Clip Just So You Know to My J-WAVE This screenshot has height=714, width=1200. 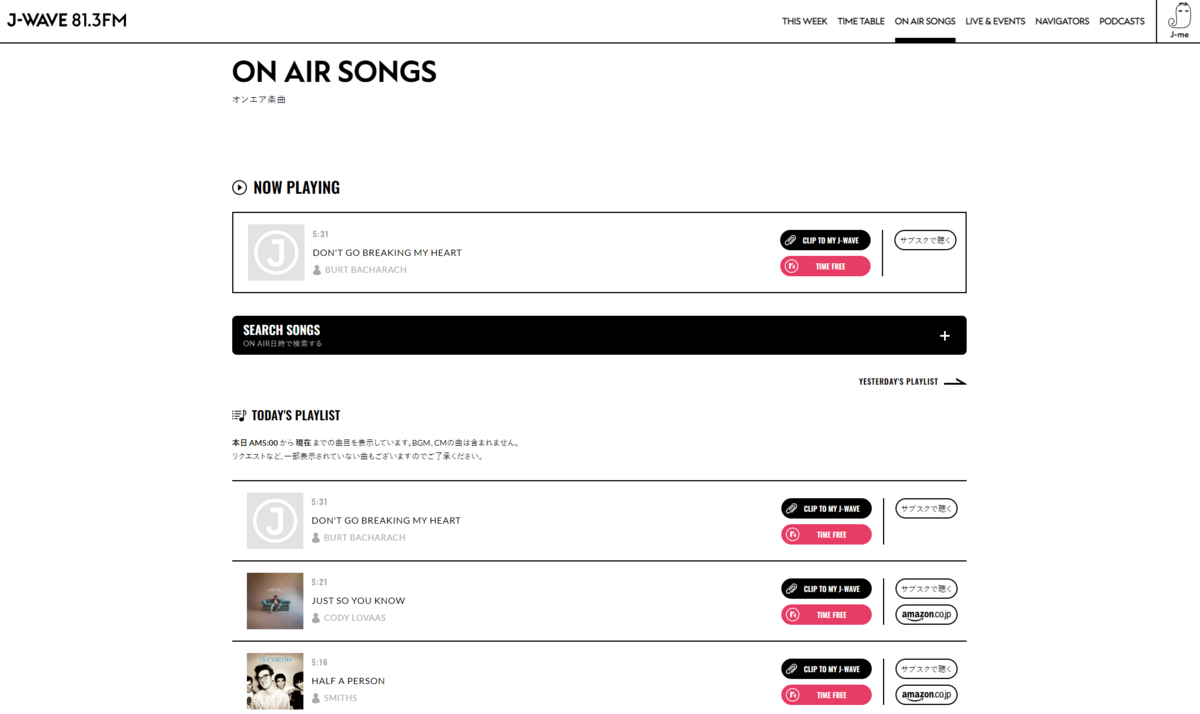(826, 589)
